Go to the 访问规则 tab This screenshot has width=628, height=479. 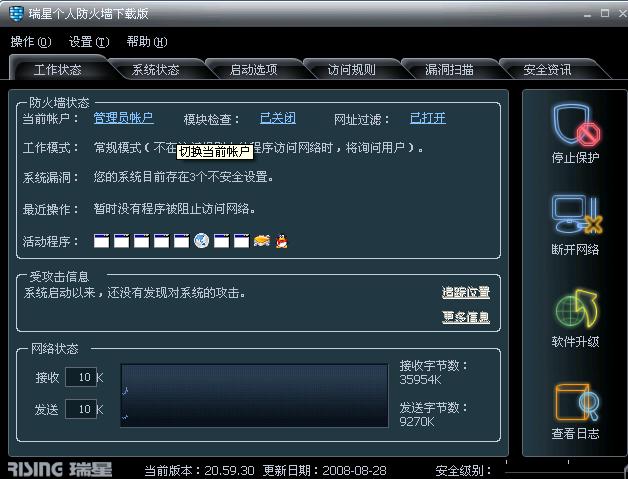(352, 70)
